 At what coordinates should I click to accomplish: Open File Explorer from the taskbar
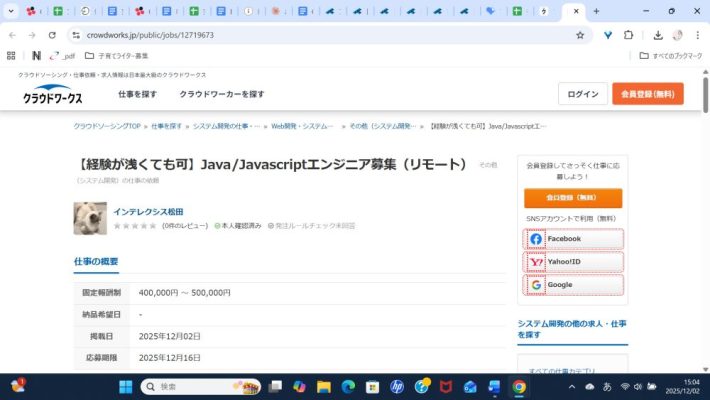coord(324,386)
